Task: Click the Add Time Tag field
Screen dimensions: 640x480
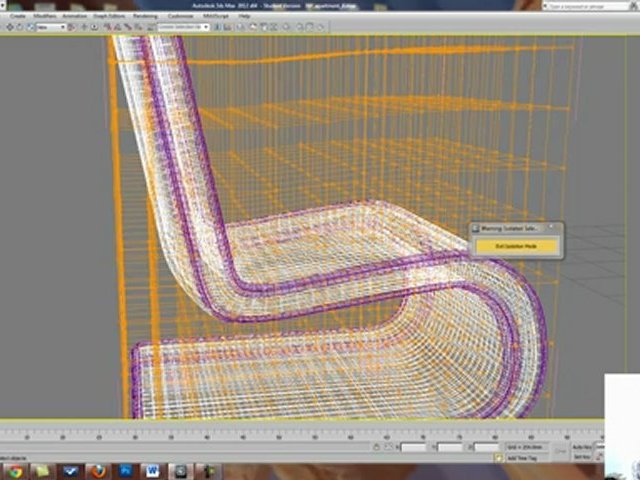Action: [523, 458]
